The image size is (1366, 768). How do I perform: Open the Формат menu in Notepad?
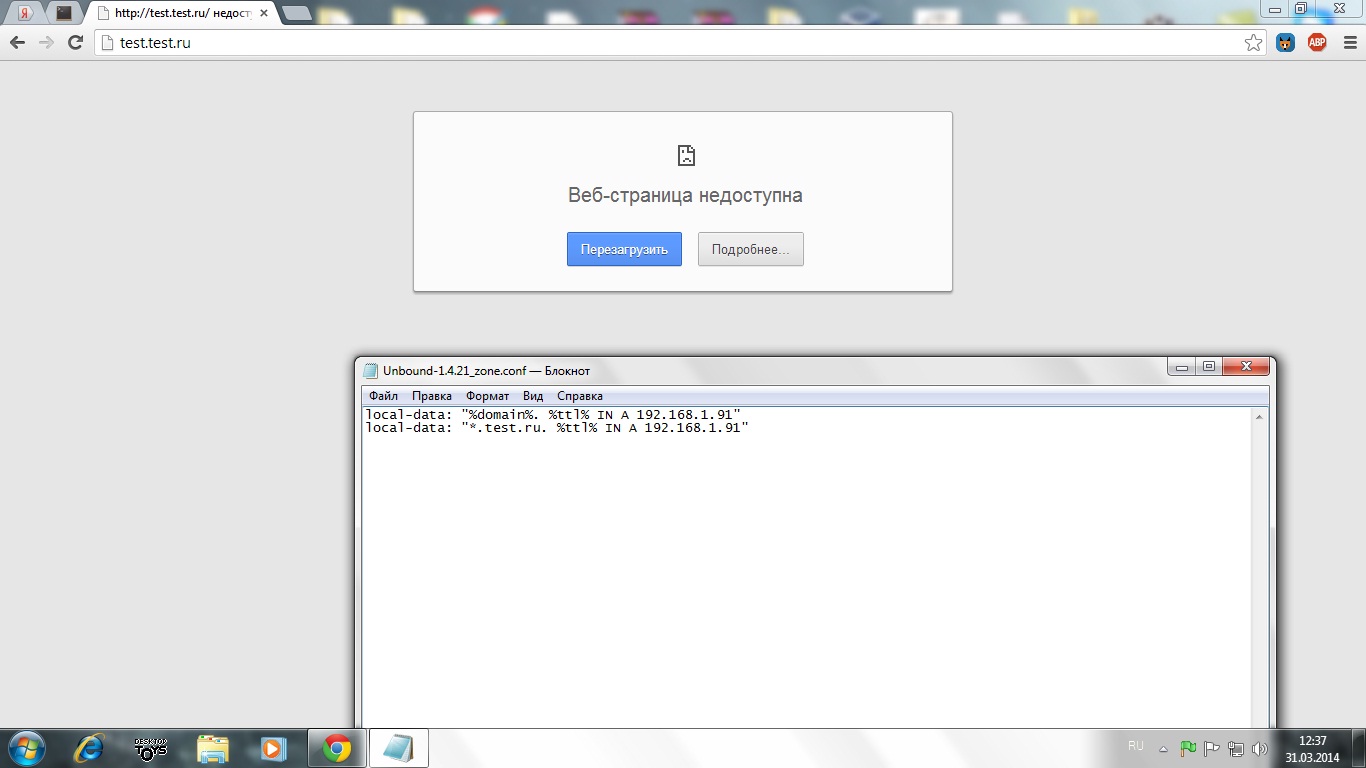click(487, 396)
